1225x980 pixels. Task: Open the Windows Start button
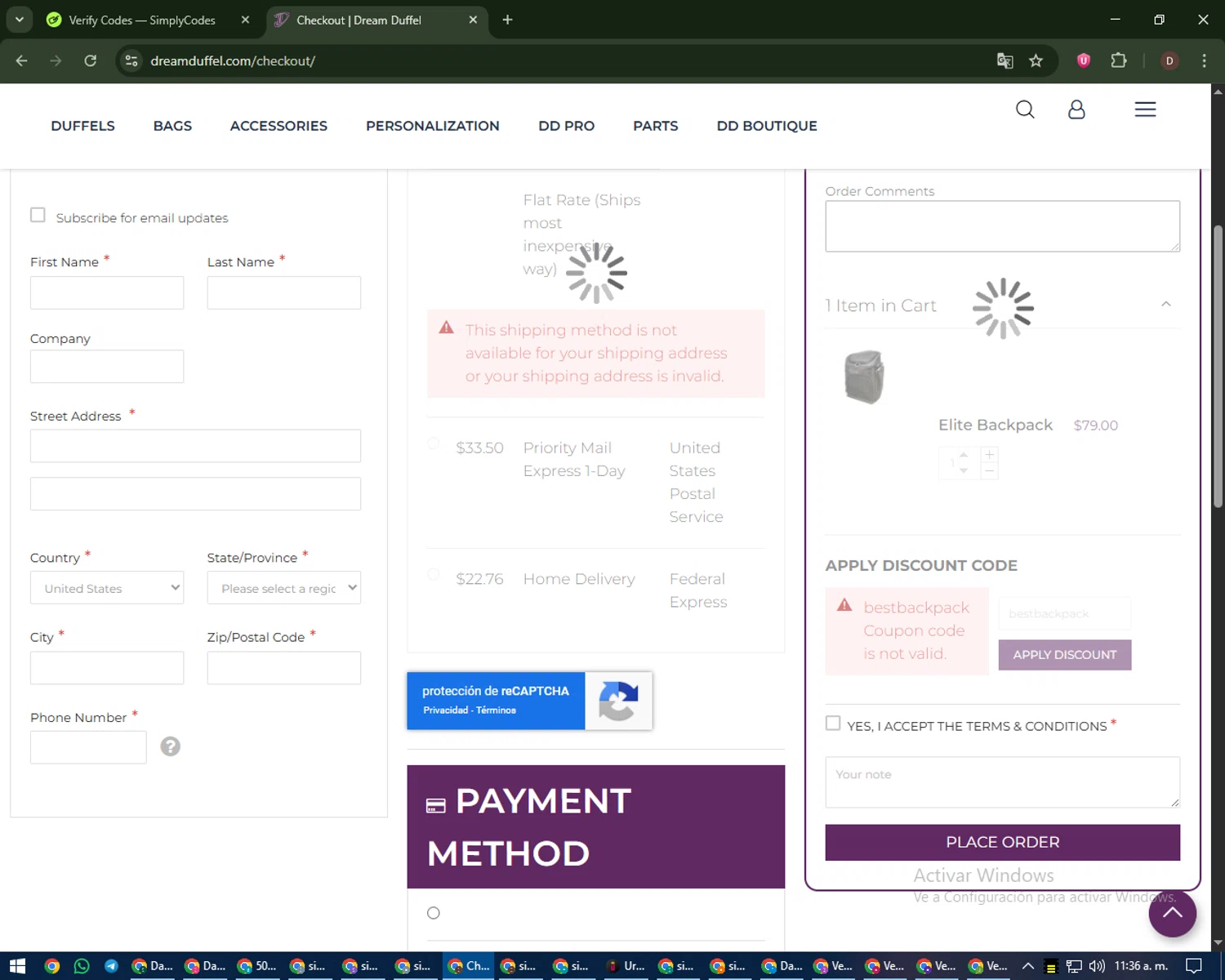pyautogui.click(x=17, y=966)
